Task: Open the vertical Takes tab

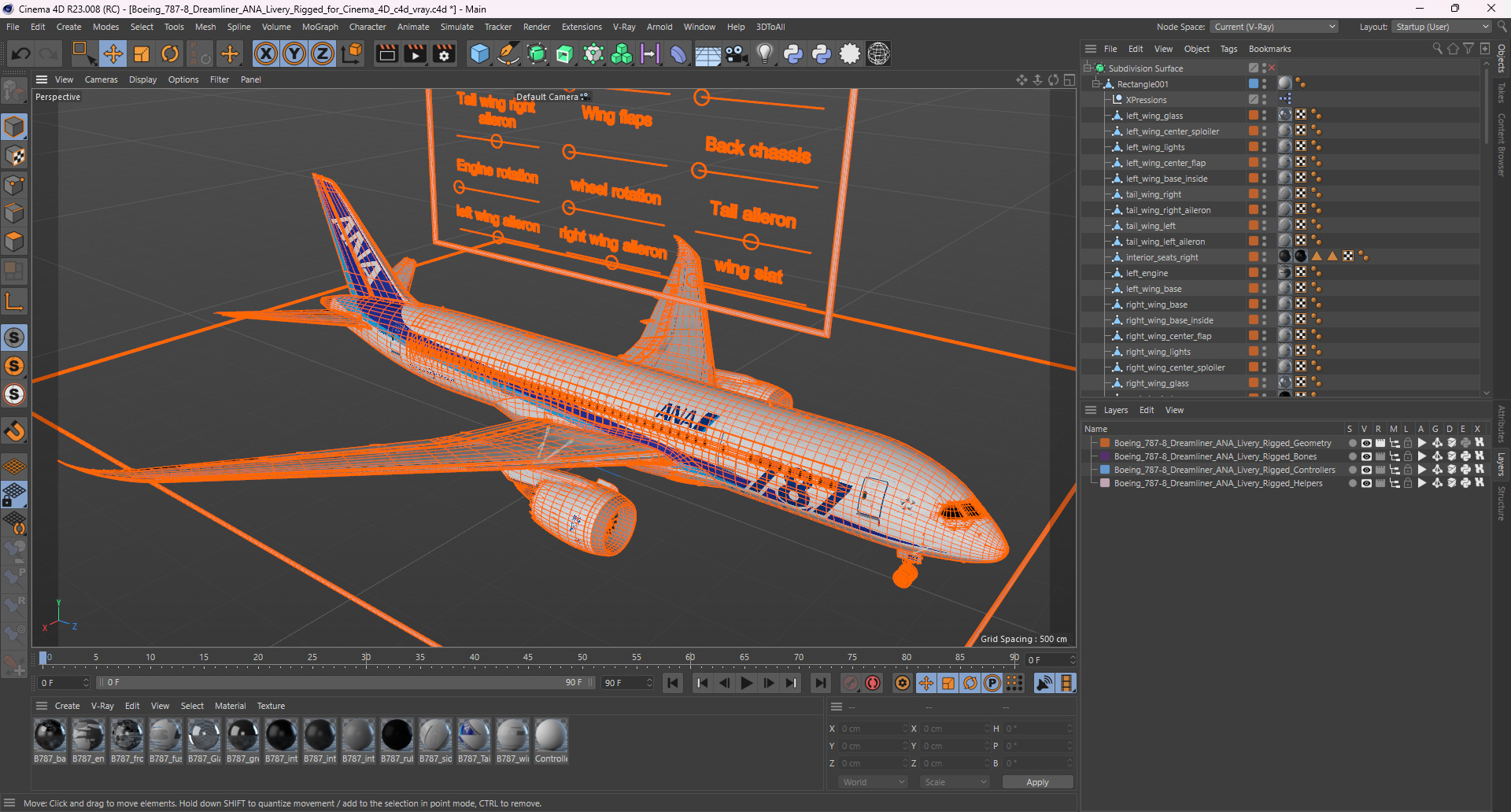Action: pos(1502,93)
